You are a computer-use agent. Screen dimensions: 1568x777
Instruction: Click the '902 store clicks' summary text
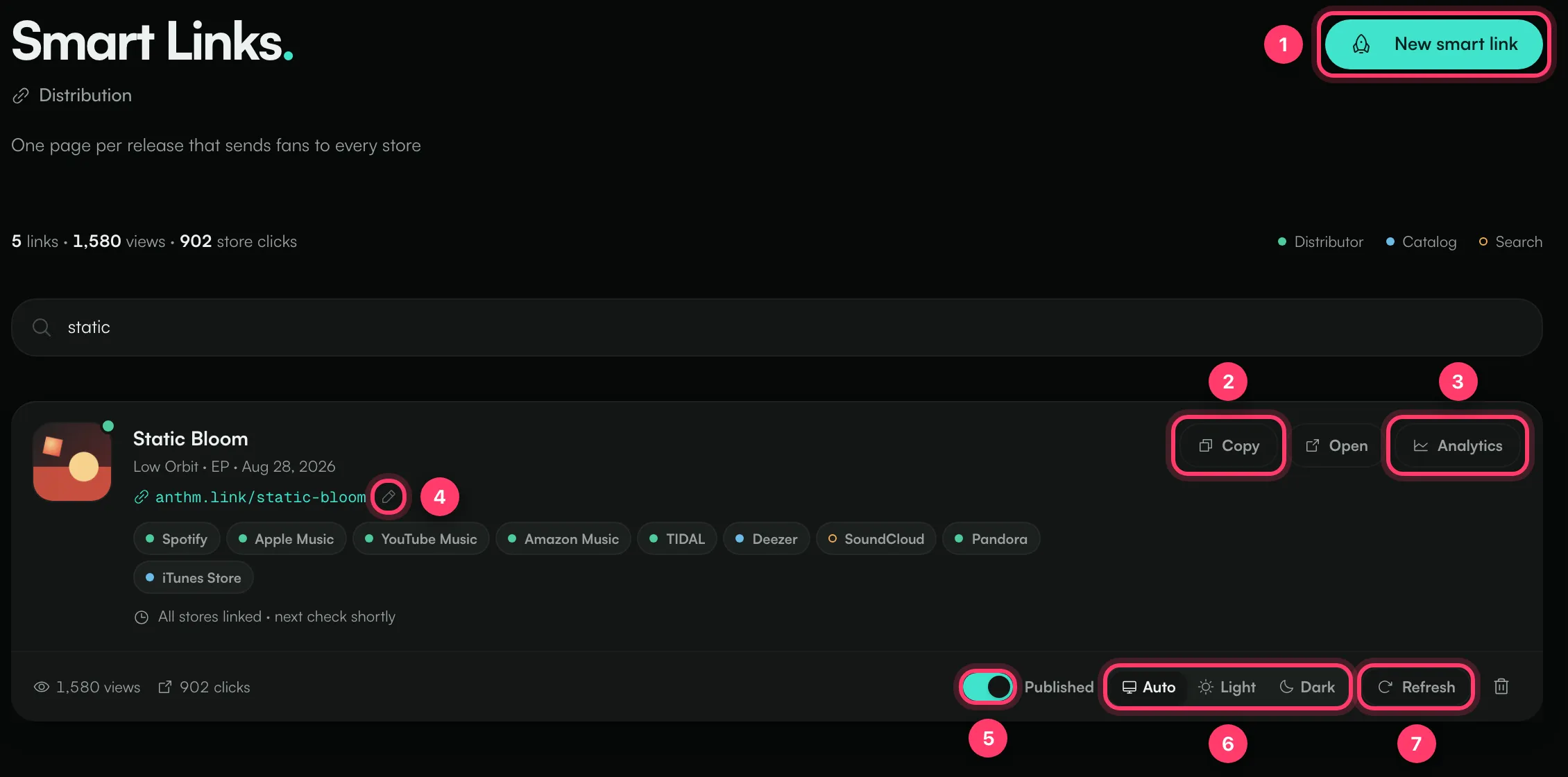click(x=238, y=241)
